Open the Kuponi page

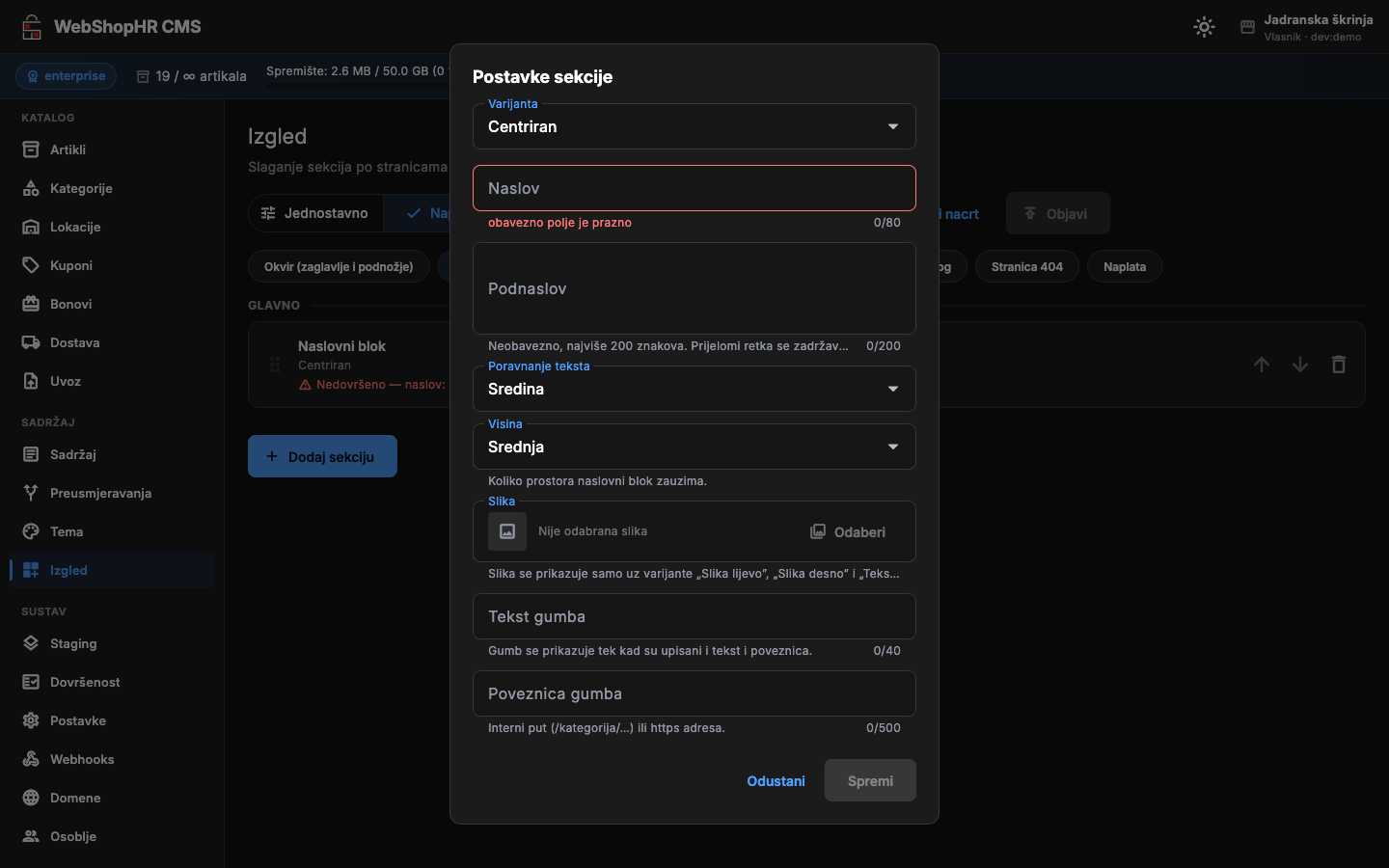click(x=112, y=265)
